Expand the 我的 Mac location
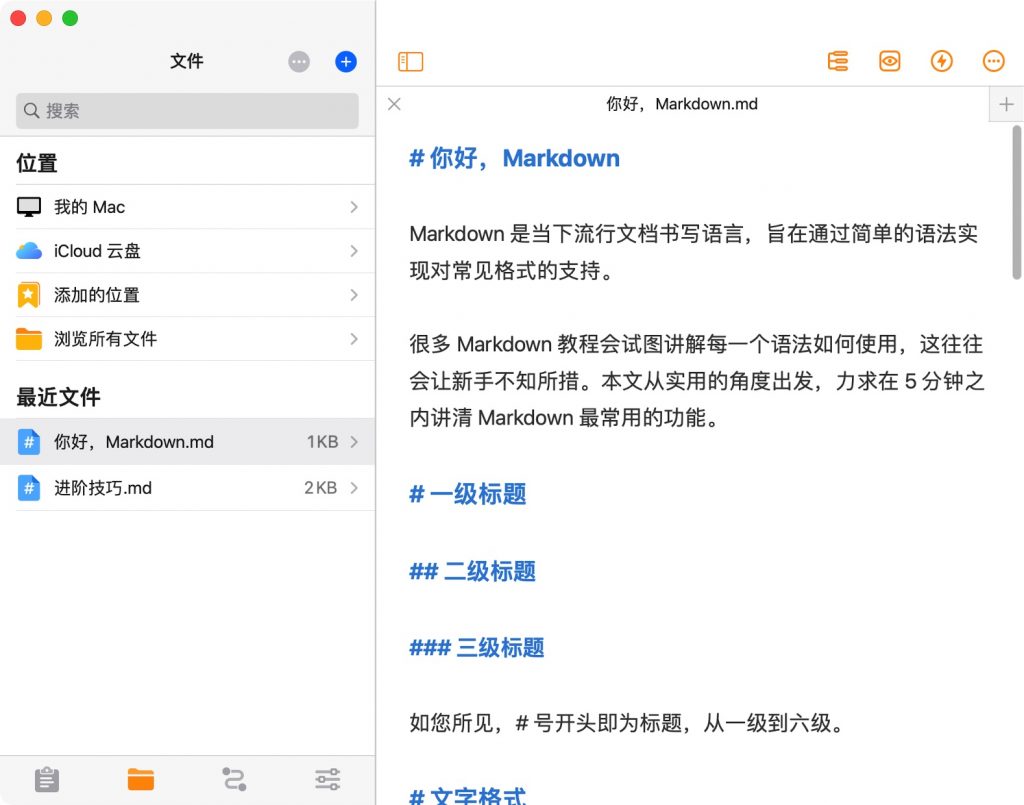1024x805 pixels. pos(187,207)
